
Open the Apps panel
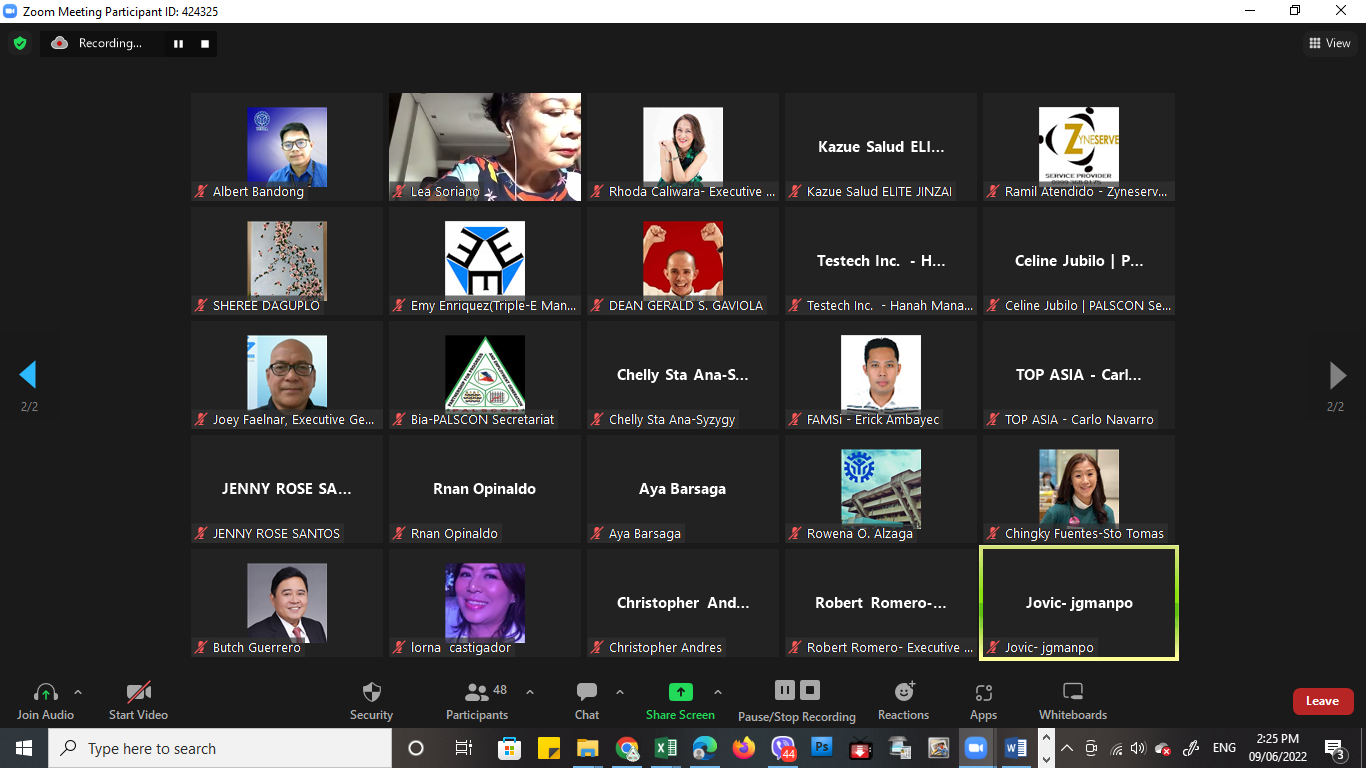click(983, 701)
